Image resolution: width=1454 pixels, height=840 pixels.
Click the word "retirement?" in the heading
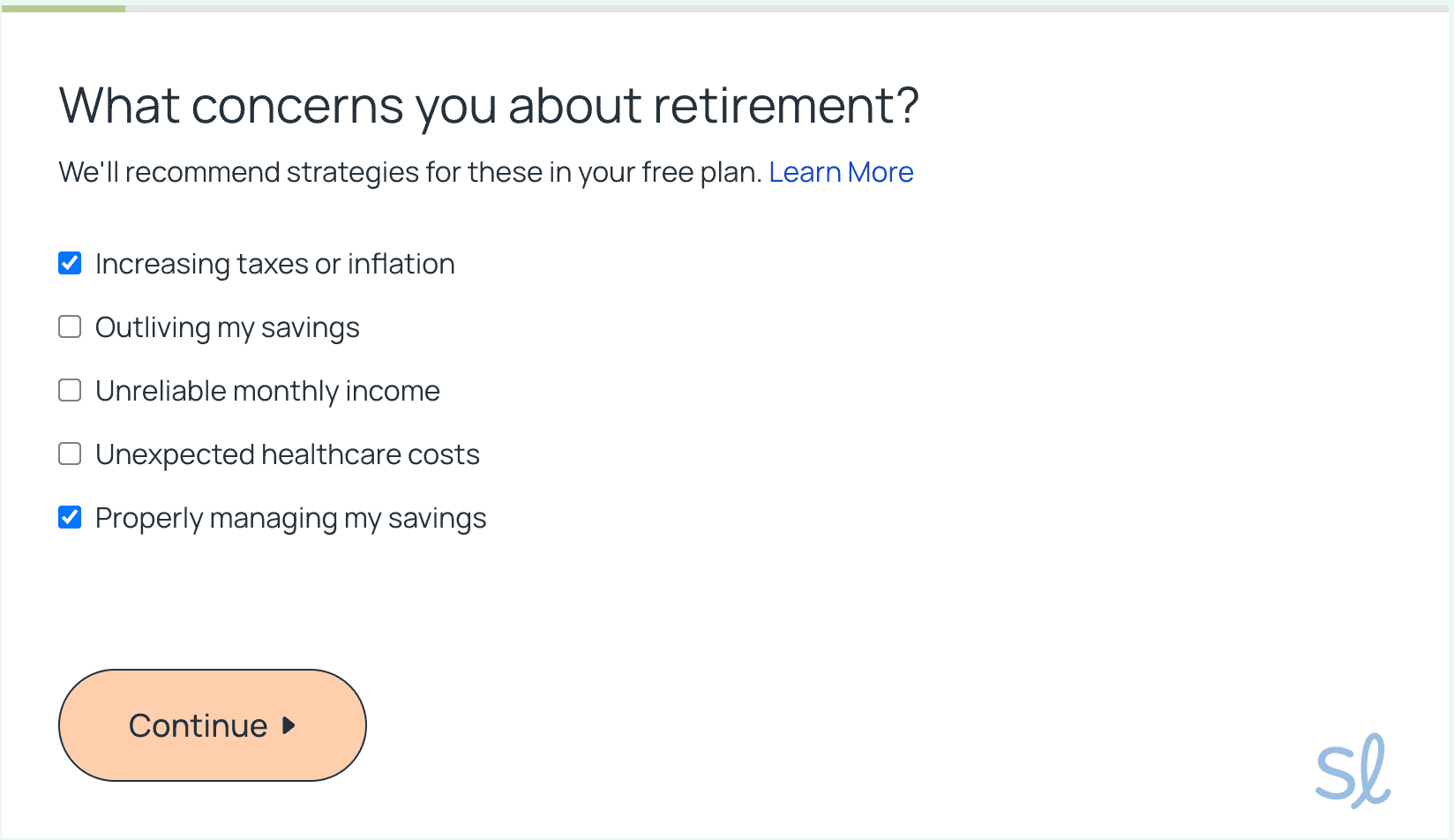click(785, 106)
